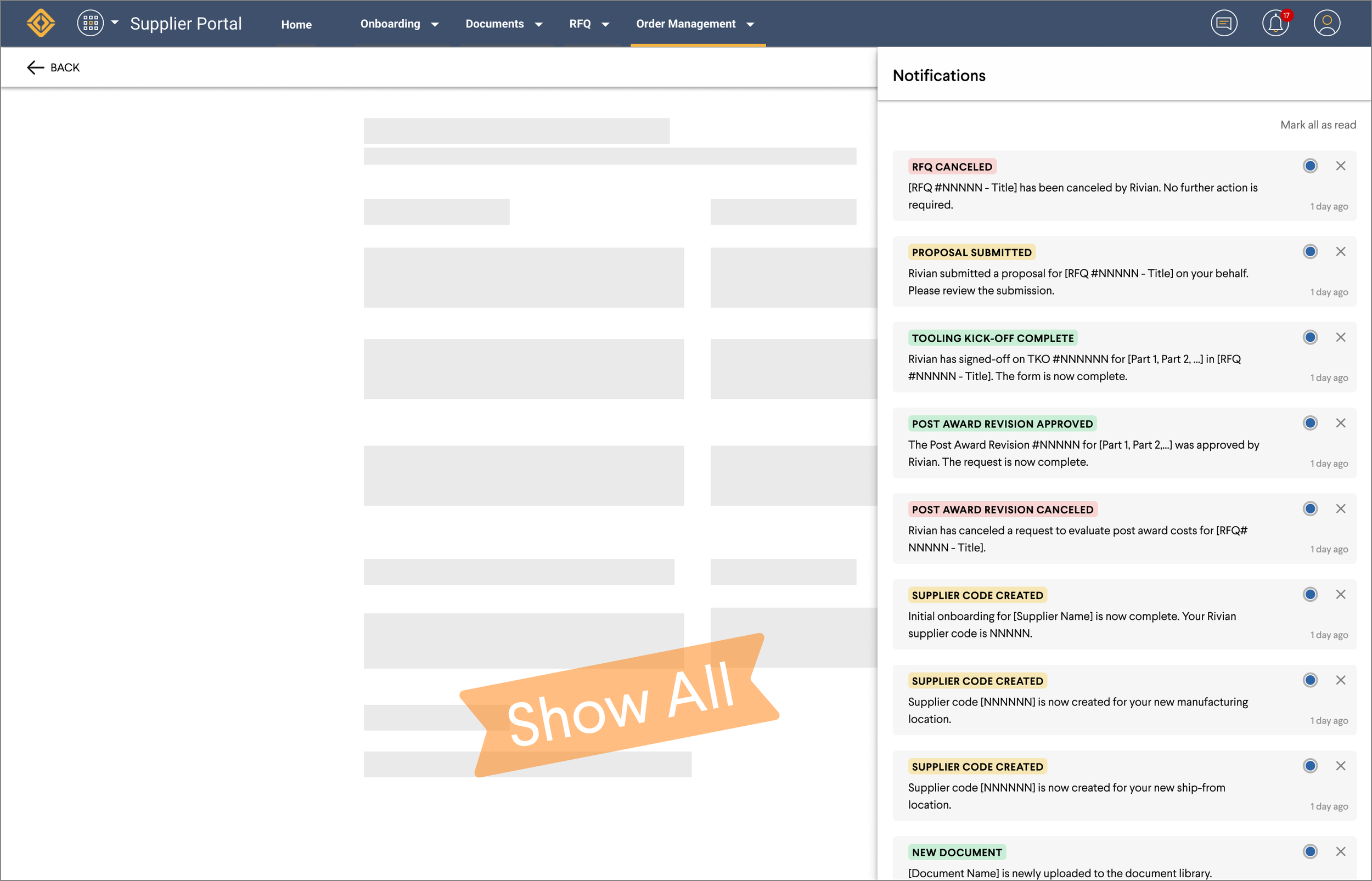The image size is (1372, 881).
Task: Open the chat messages icon
Action: pos(1223,23)
